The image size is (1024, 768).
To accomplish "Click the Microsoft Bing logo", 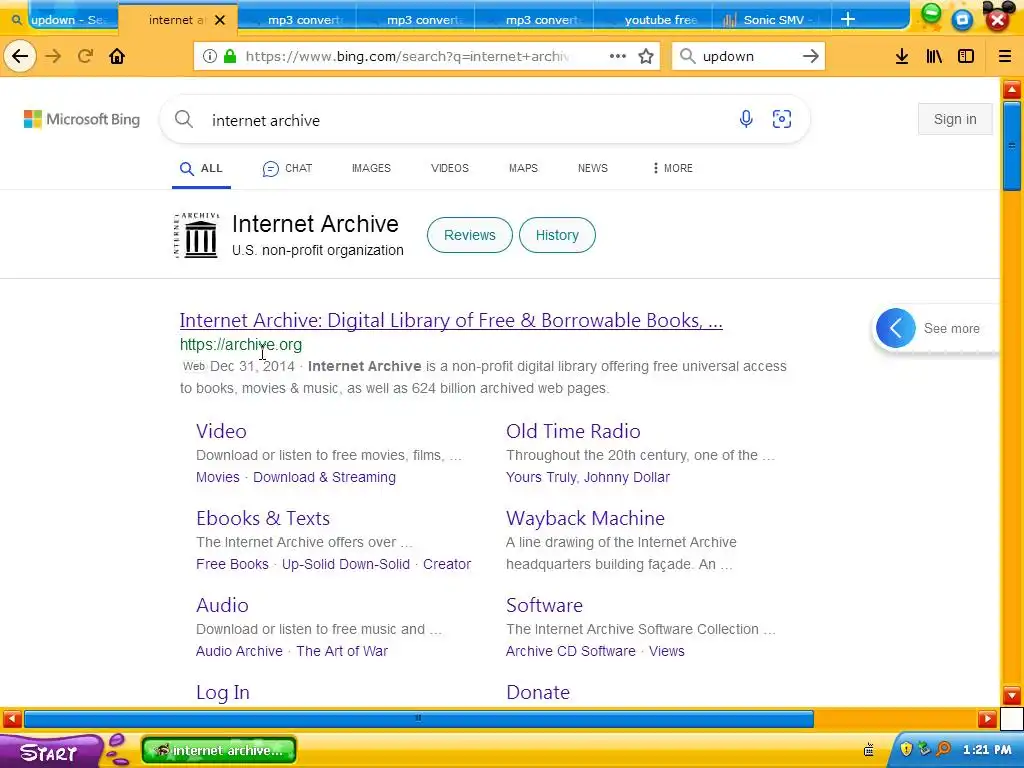I will tap(82, 120).
